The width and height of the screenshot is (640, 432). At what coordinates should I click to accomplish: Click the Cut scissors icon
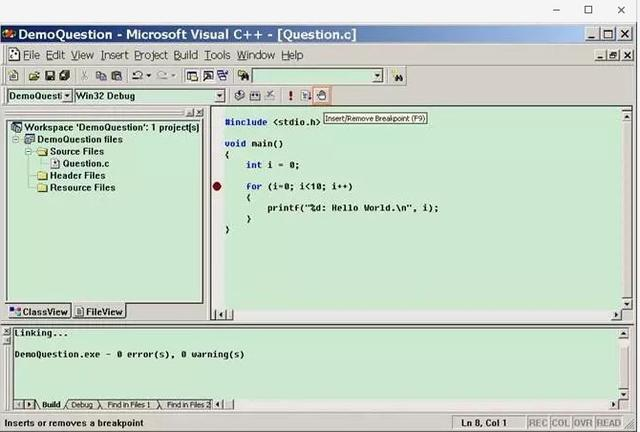click(x=84, y=76)
